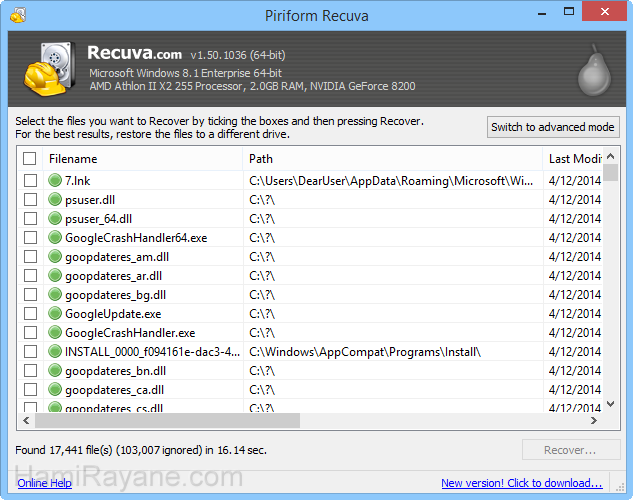Click green status dot for goopdateres_ar.dll
The image size is (633, 500).
(x=54, y=275)
